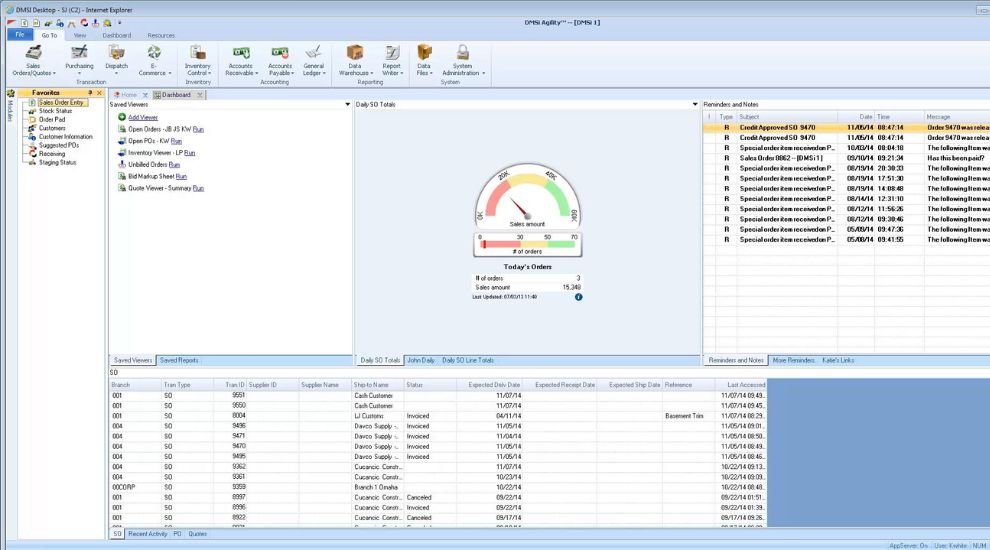990x550 pixels.
Task: Click the Open Orders - JB JS KW viewer icon
Action: point(122,129)
